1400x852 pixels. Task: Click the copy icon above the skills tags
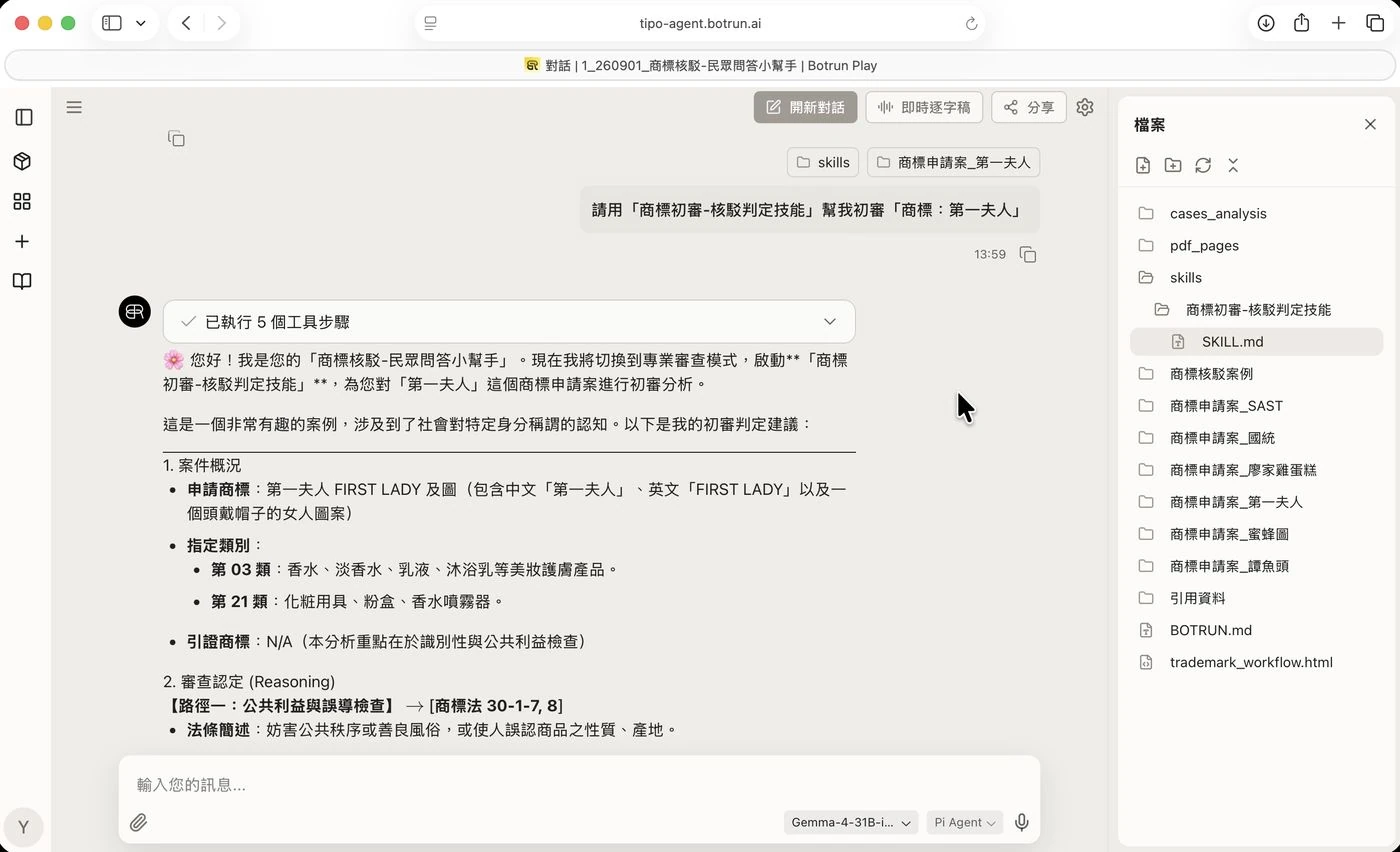[x=176, y=138]
